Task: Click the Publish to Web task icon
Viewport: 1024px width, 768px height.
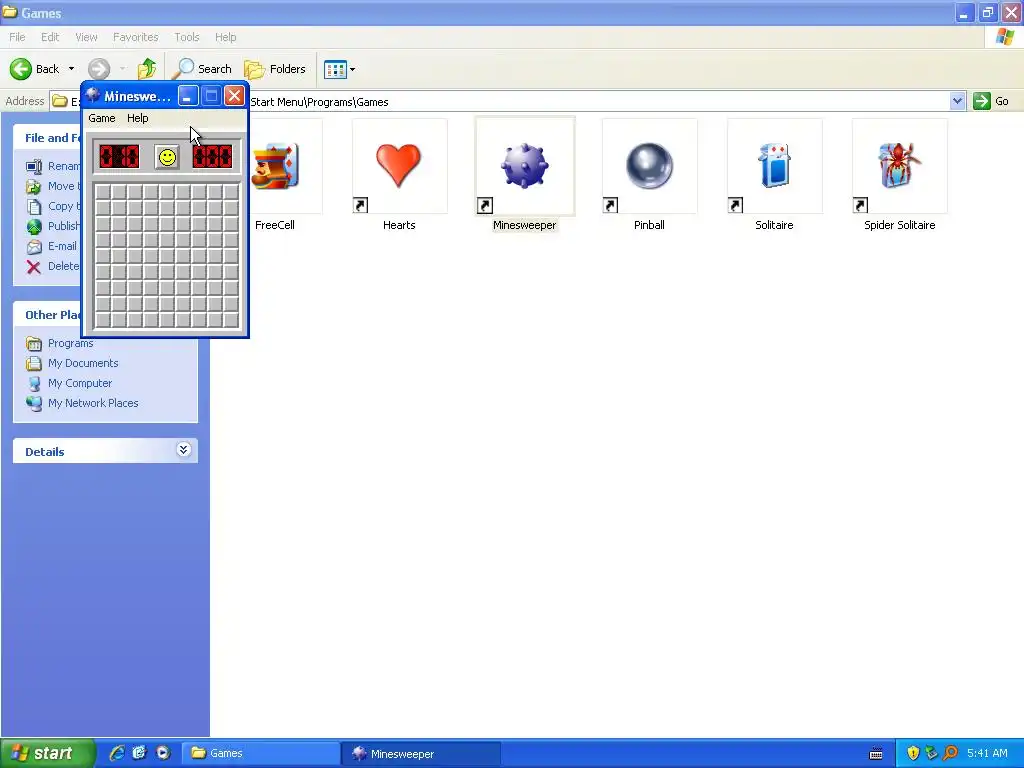Action: tap(34, 227)
